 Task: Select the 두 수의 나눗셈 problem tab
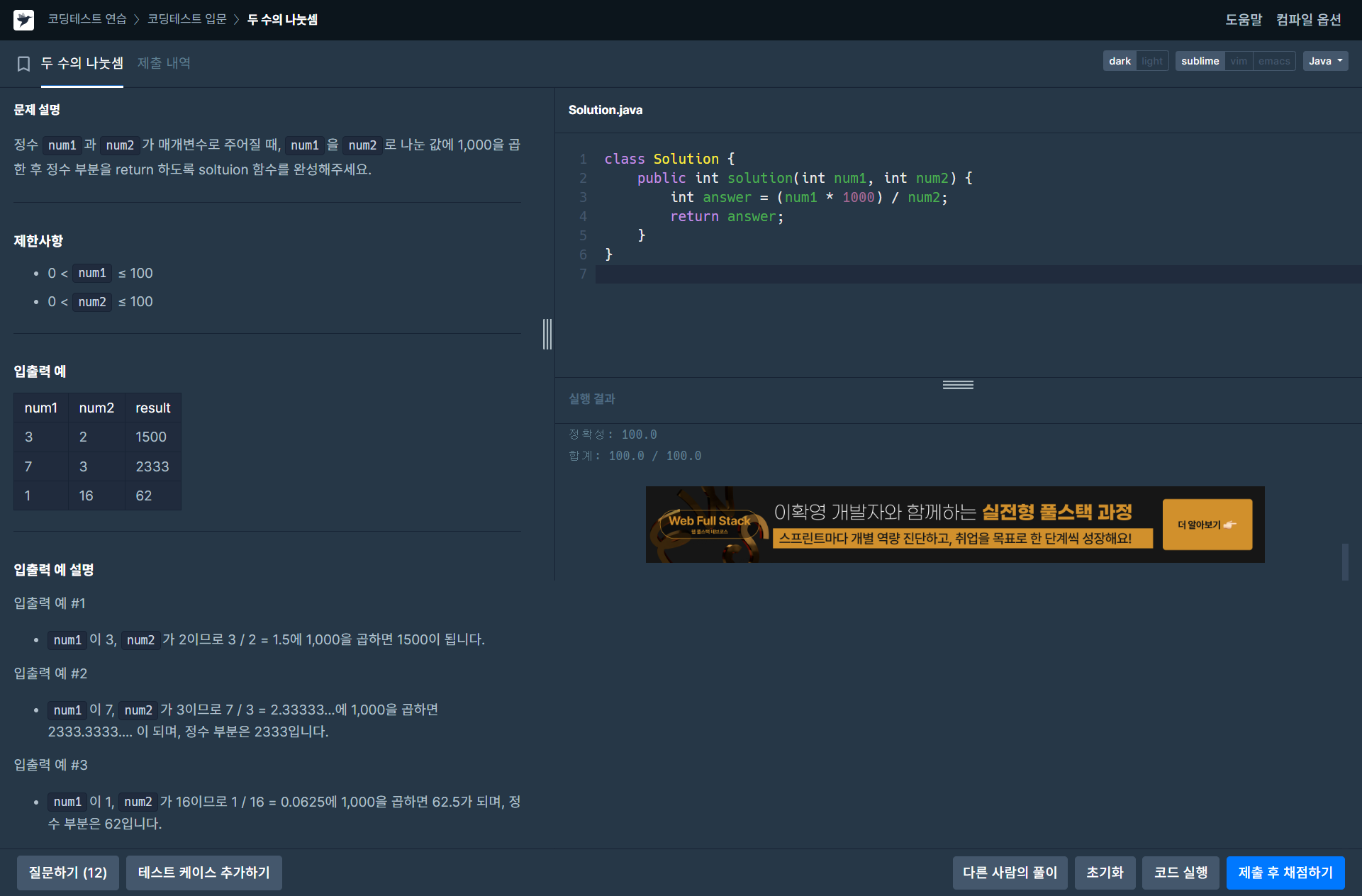[82, 63]
